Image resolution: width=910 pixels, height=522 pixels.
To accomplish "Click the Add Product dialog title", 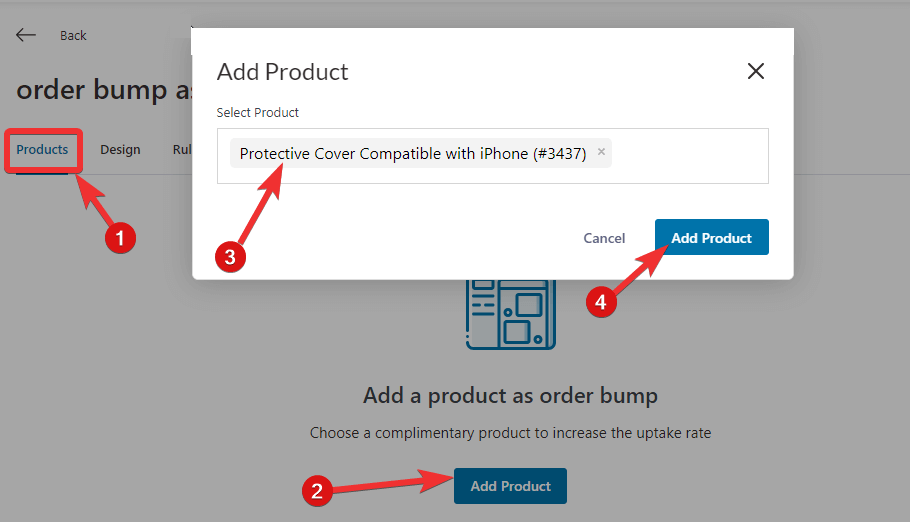I will point(283,72).
